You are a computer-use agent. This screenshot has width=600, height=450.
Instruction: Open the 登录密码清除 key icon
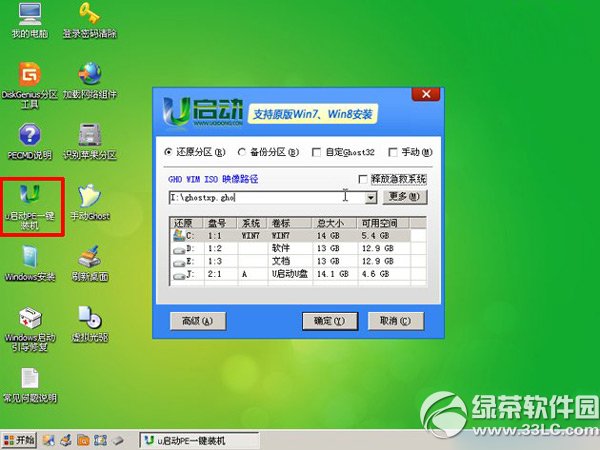coord(90,20)
